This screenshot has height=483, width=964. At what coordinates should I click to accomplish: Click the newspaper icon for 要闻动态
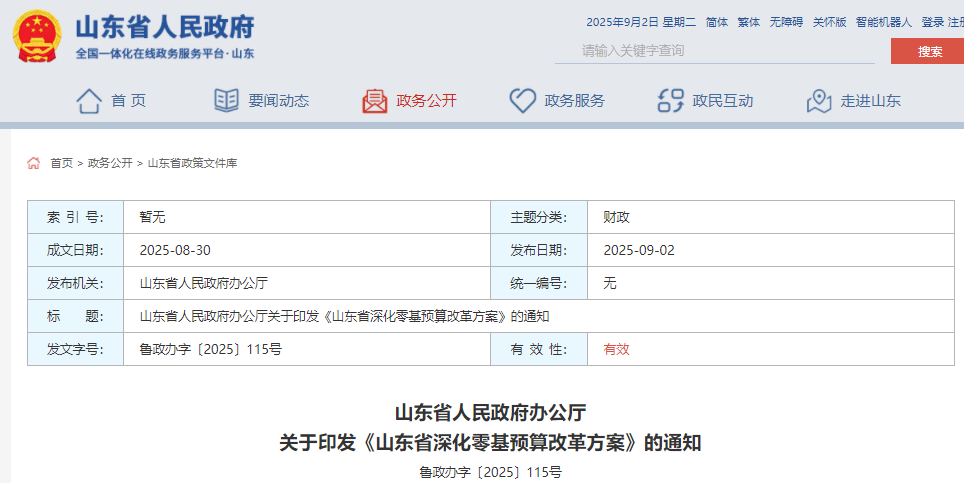coord(226,100)
